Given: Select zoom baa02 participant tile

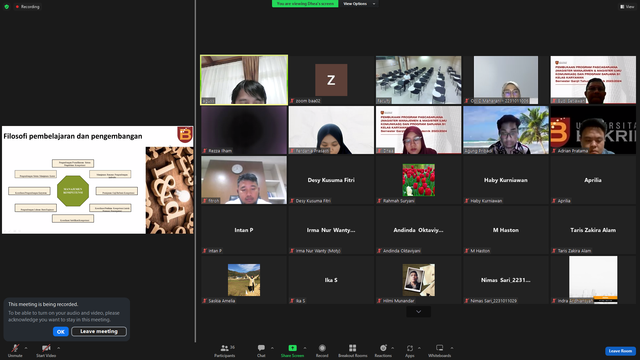Looking at the screenshot, I should [331, 80].
